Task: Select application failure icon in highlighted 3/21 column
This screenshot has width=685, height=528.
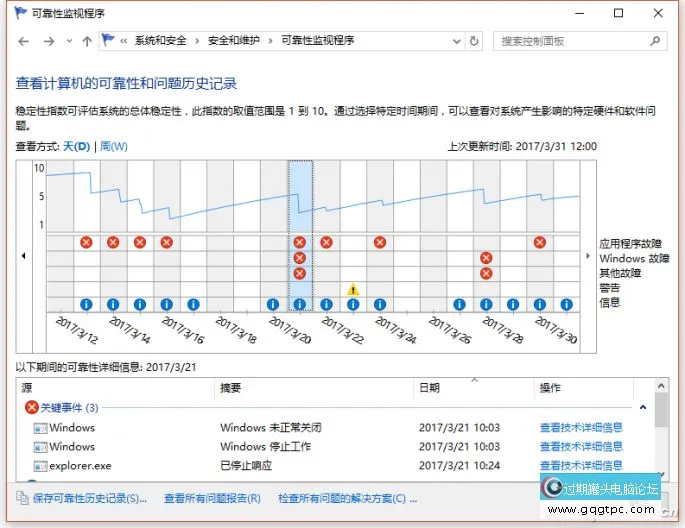Action: (300, 242)
